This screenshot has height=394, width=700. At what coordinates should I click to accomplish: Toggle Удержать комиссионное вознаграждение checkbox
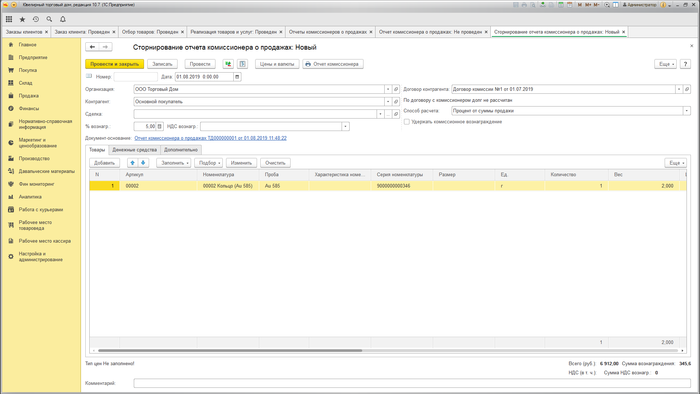(407, 122)
